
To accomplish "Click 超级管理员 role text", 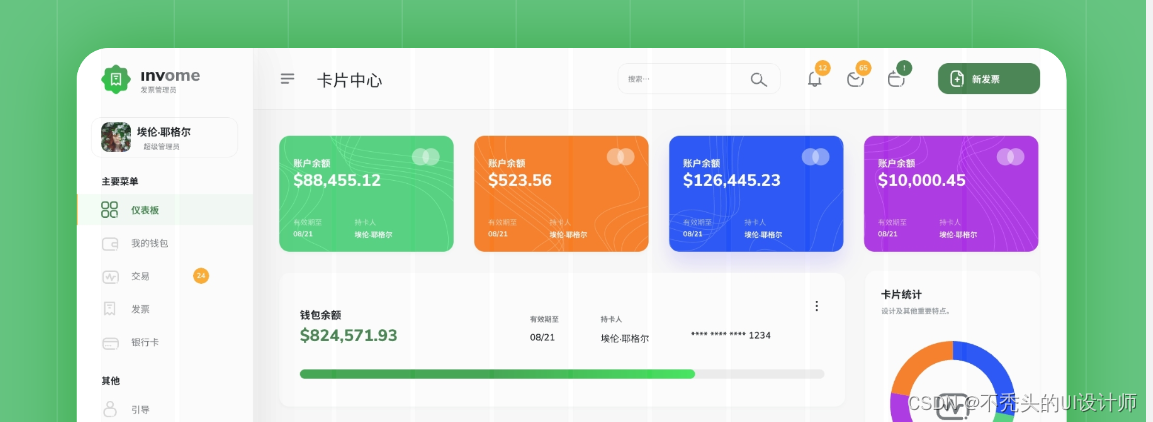I will pyautogui.click(x=161, y=147).
